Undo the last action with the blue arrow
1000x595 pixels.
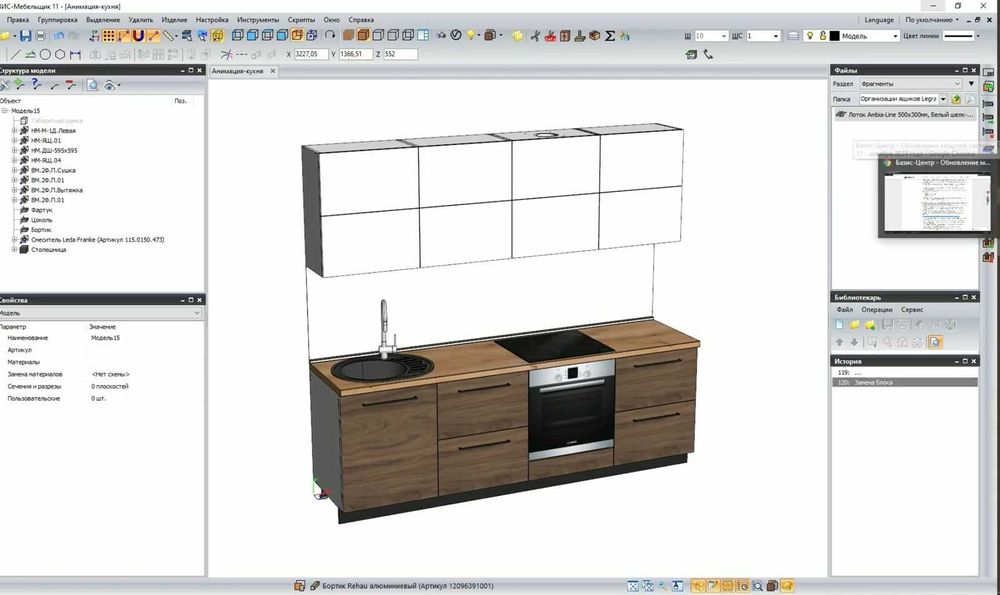(59, 36)
